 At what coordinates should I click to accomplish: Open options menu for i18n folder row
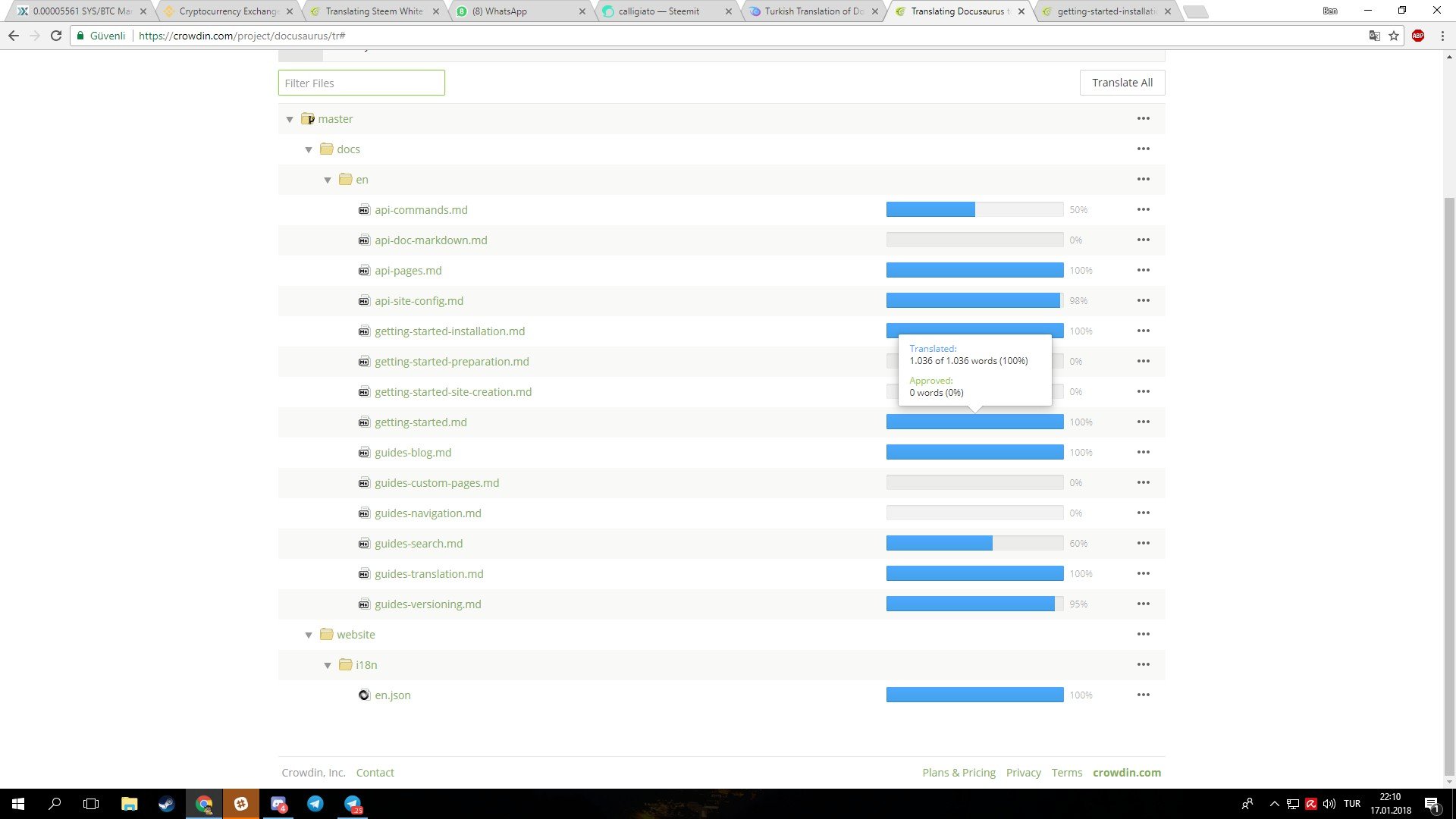pyautogui.click(x=1143, y=664)
